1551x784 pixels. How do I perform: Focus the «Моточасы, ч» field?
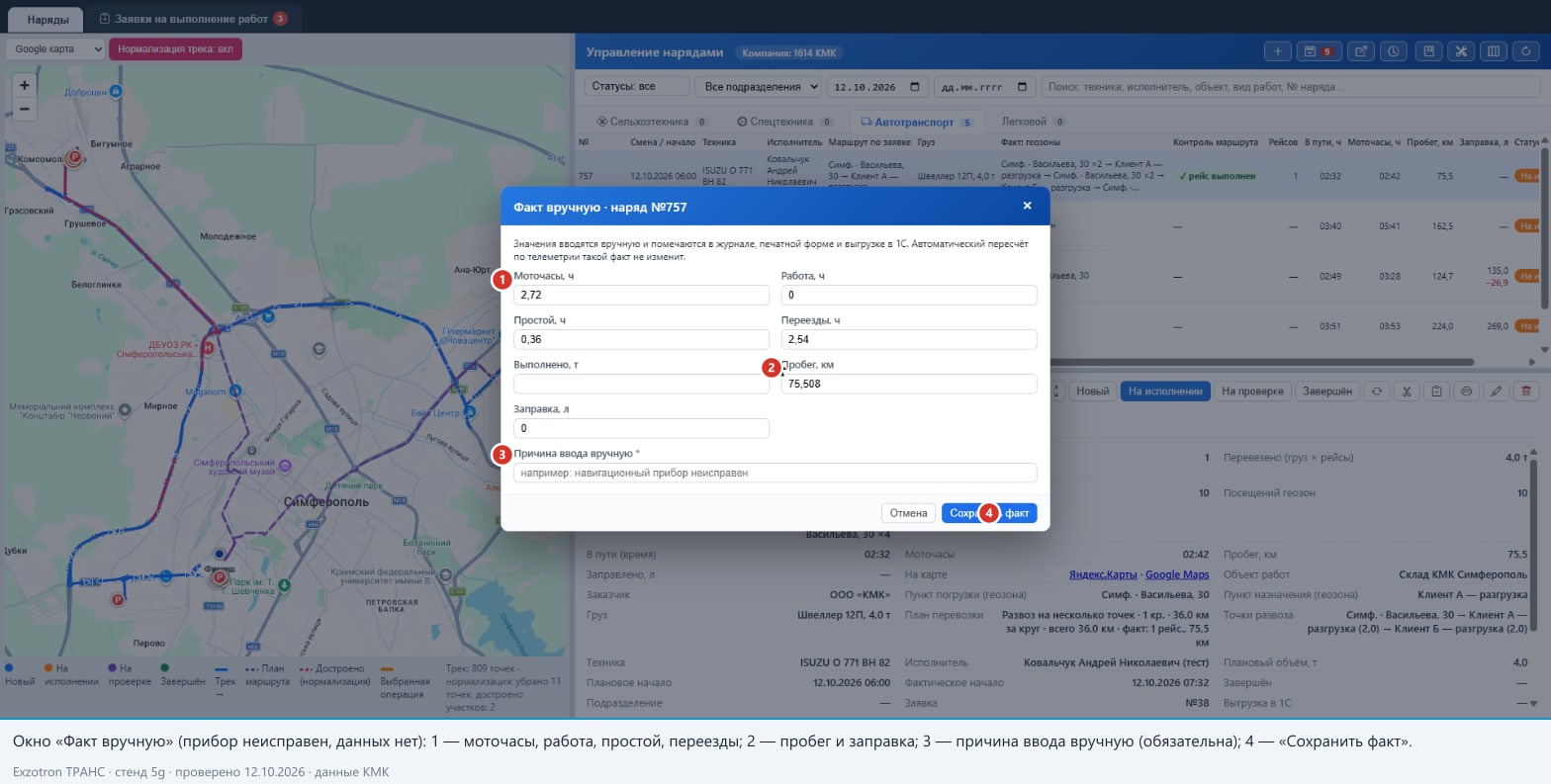641,295
